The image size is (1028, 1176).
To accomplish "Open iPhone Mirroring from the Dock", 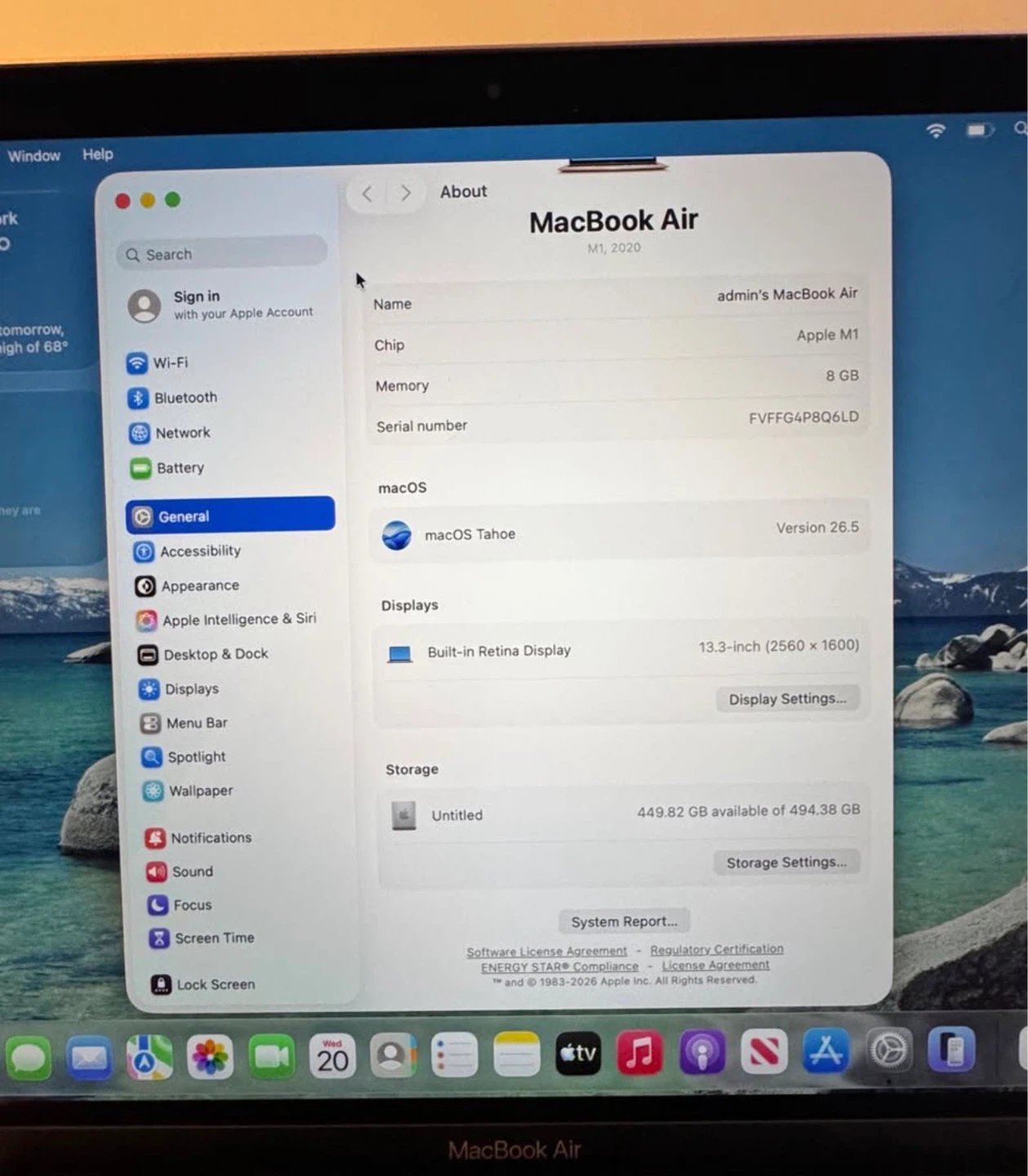I will click(951, 1049).
